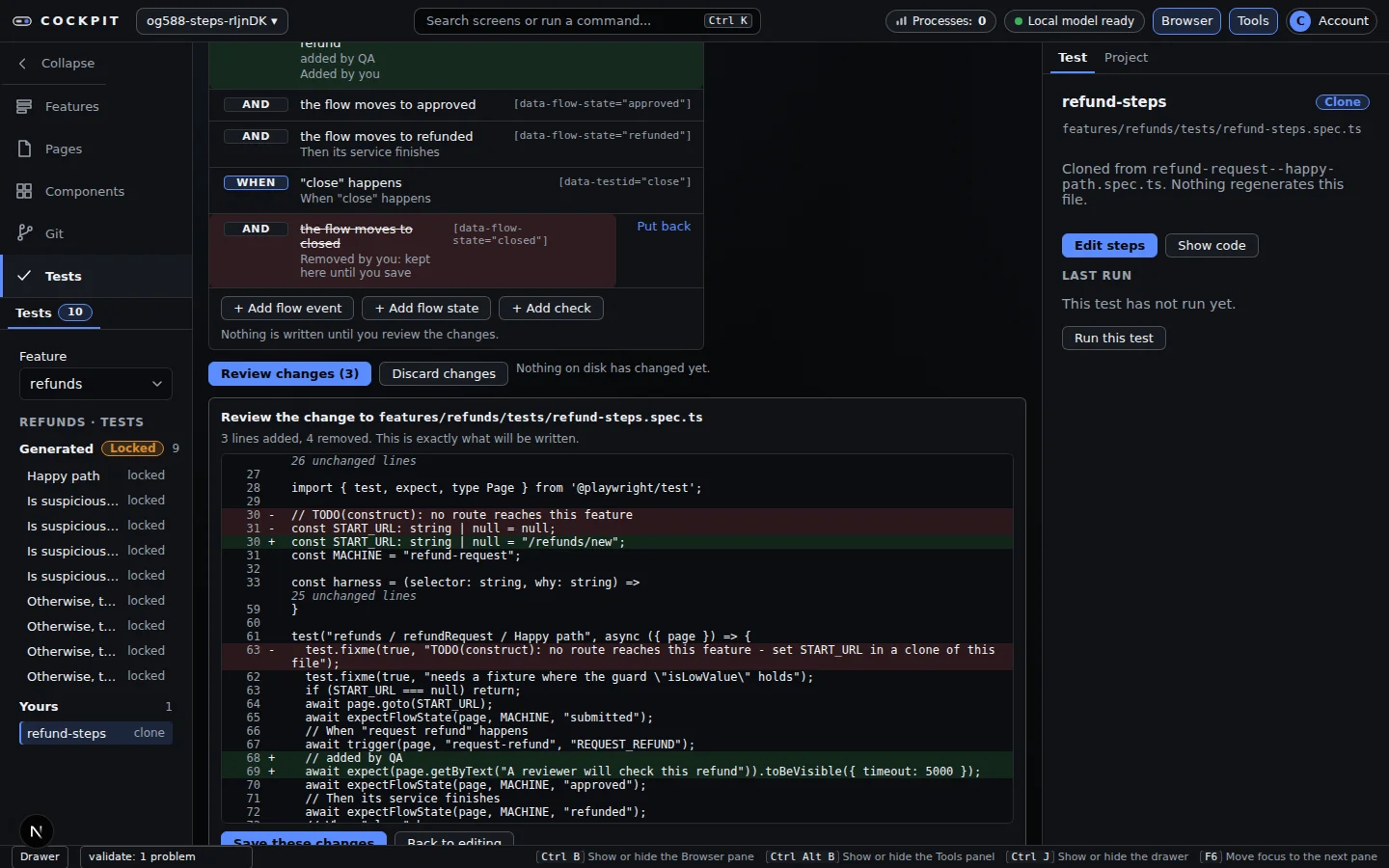
Task: Click "26 unchanged lines" in the diff
Action: pyautogui.click(x=353, y=461)
